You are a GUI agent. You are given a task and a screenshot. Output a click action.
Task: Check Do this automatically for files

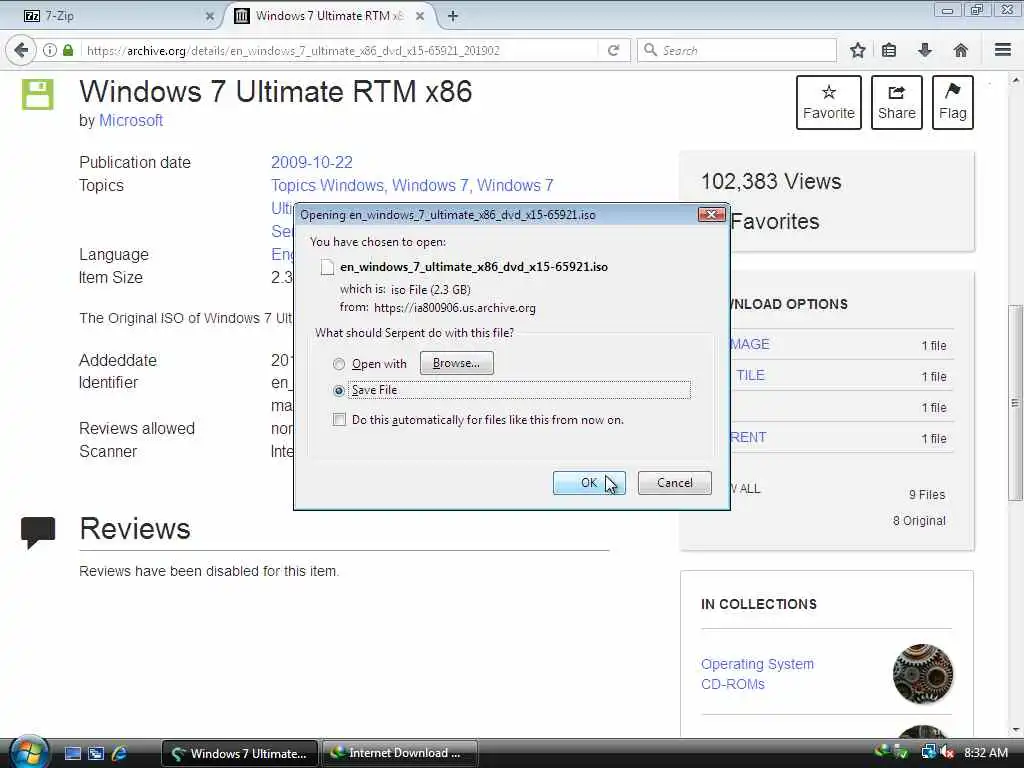[339, 419]
